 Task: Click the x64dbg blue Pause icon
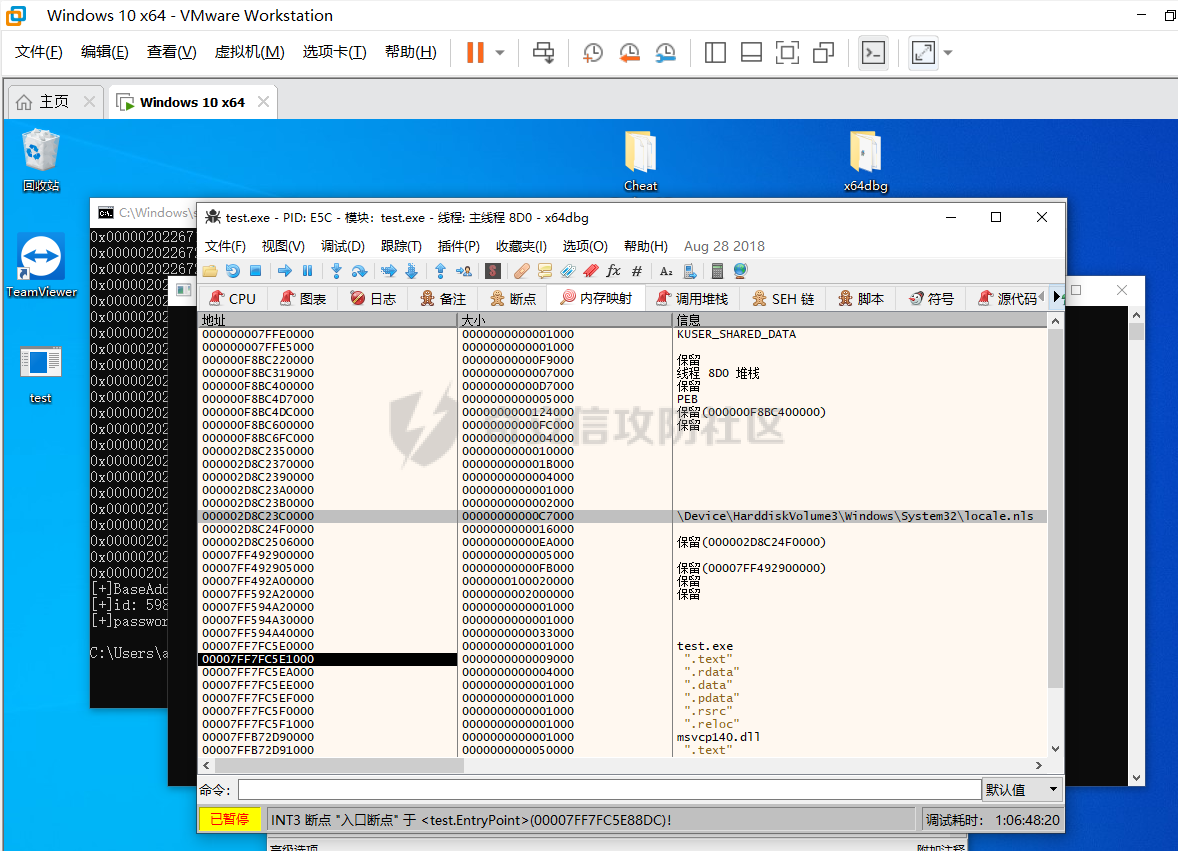pyautogui.click(x=307, y=270)
